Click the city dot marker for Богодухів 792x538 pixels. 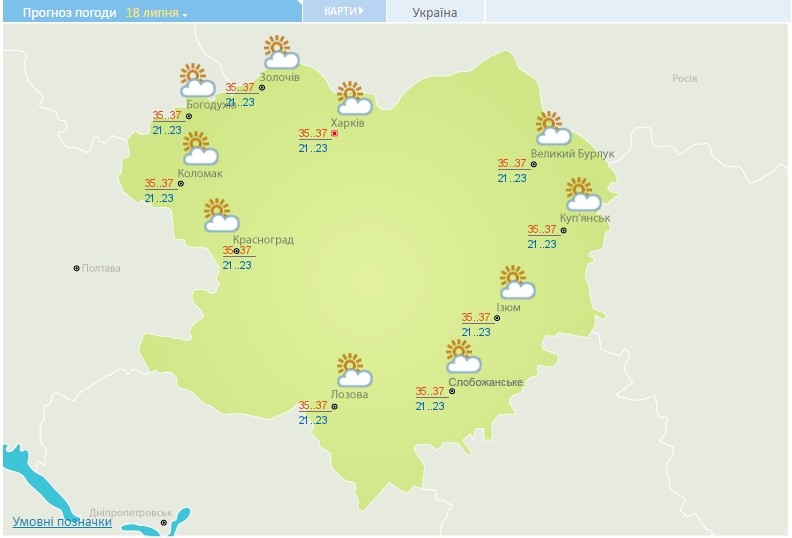coord(189,117)
